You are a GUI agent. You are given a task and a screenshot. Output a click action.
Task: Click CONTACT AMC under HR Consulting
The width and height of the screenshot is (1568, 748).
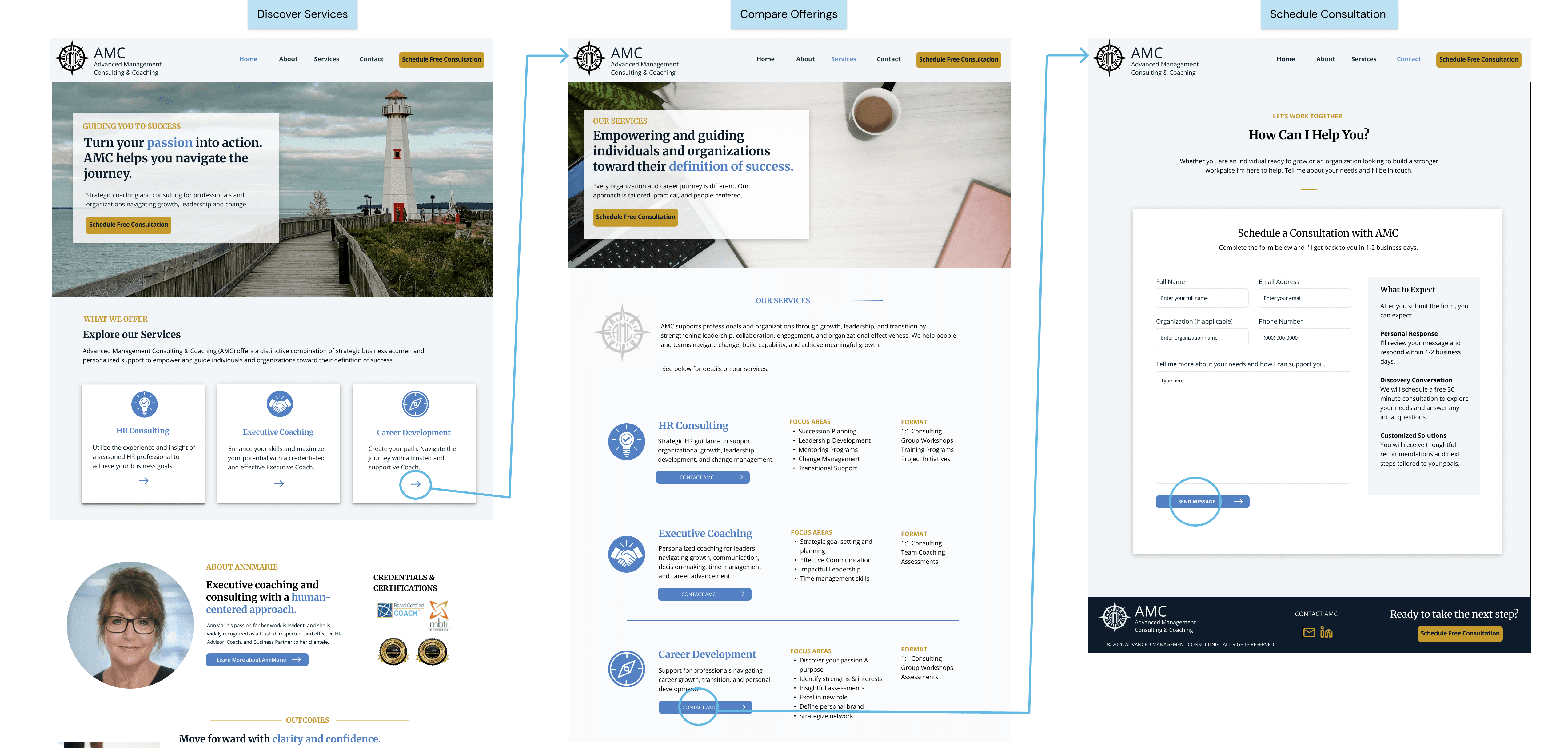(702, 477)
